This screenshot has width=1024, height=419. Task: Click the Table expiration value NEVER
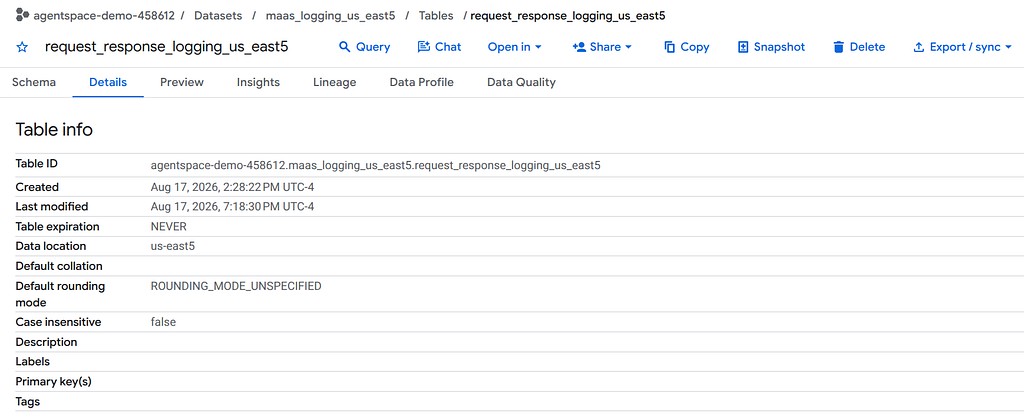168,227
